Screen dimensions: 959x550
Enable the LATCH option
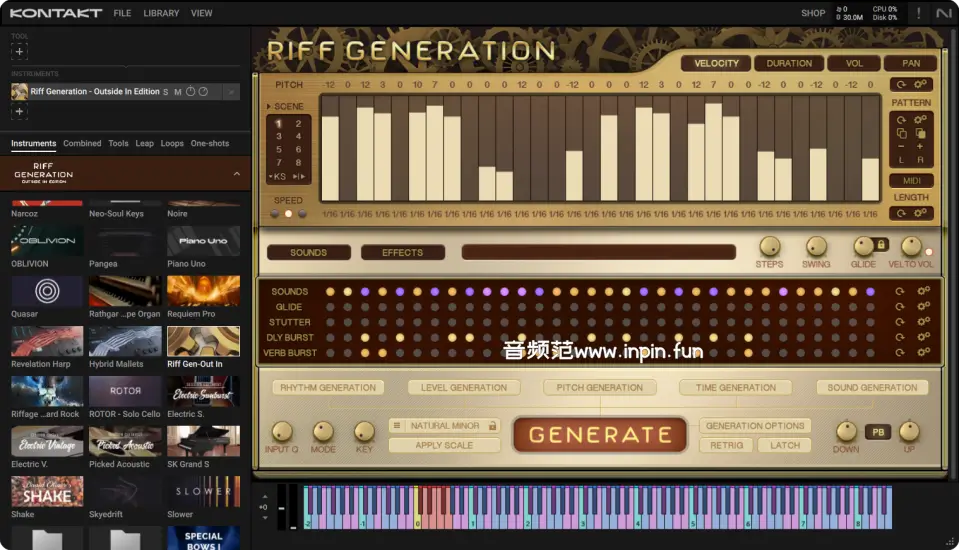(785, 445)
